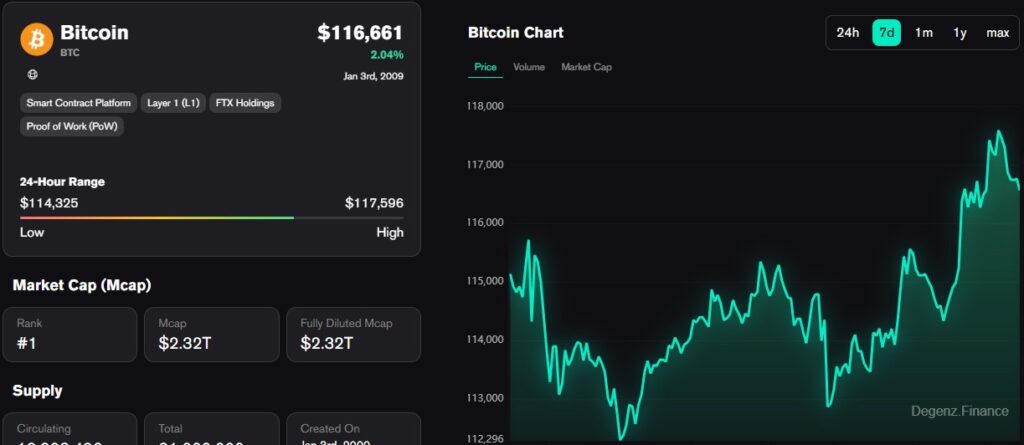Image resolution: width=1024 pixels, height=445 pixels.
Task: Select the 24h chart range
Action: (x=848, y=33)
